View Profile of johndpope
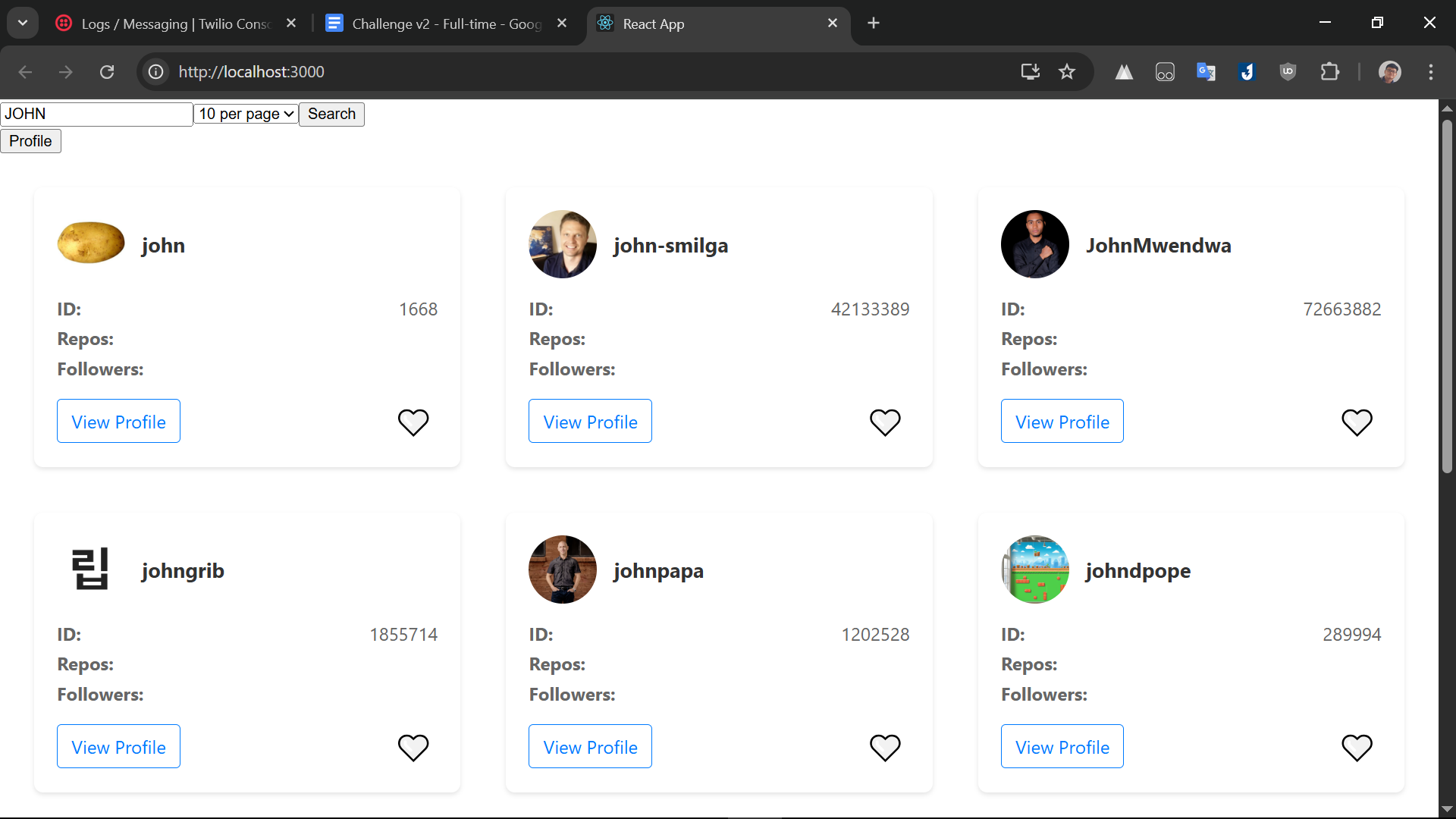This screenshot has width=1456, height=819. tap(1062, 746)
